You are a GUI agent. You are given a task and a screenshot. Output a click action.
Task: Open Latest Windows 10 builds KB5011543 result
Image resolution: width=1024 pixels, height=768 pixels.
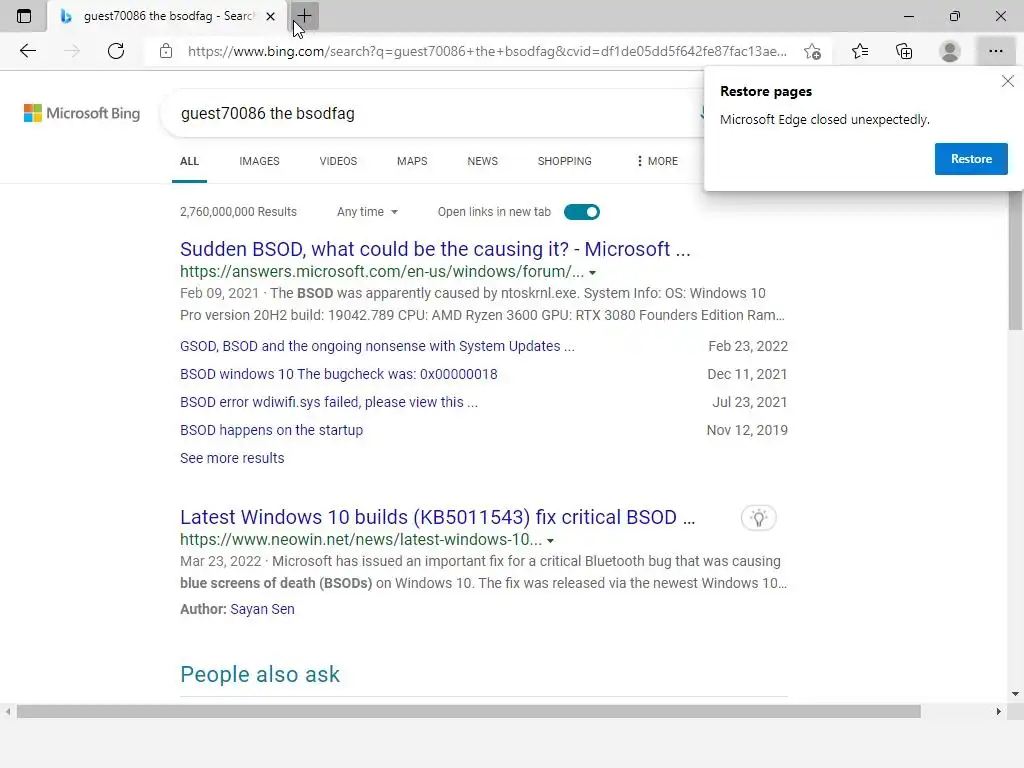[x=438, y=517]
